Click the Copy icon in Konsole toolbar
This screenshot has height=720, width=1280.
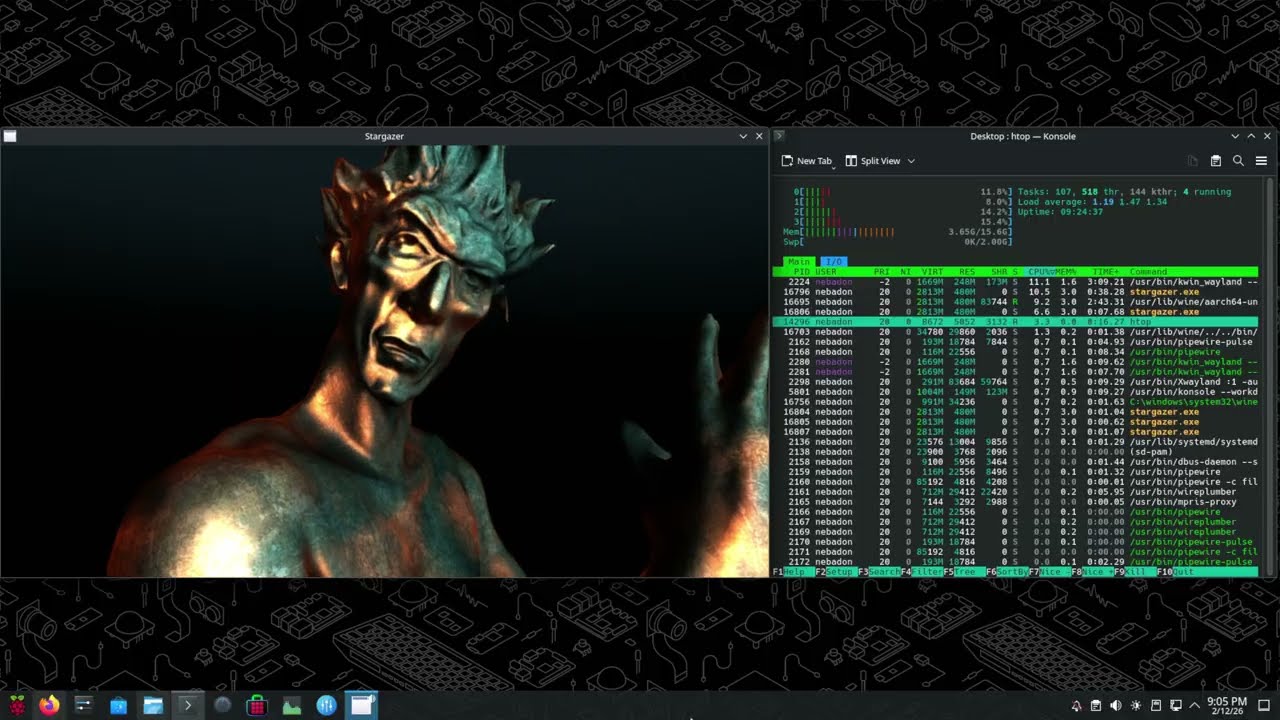pyautogui.click(x=1193, y=161)
